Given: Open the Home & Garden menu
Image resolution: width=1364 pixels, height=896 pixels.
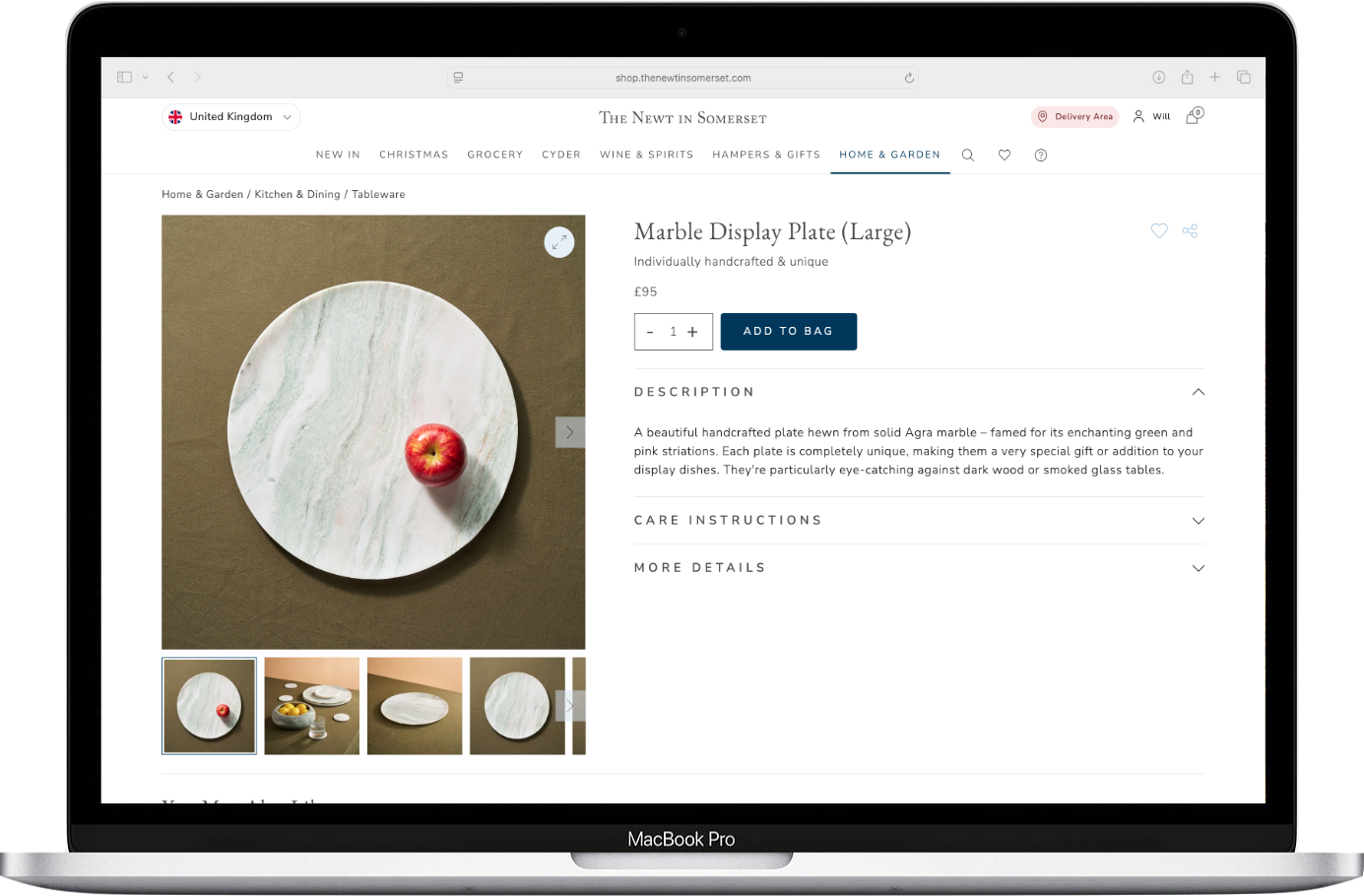Looking at the screenshot, I should pyautogui.click(x=890, y=155).
